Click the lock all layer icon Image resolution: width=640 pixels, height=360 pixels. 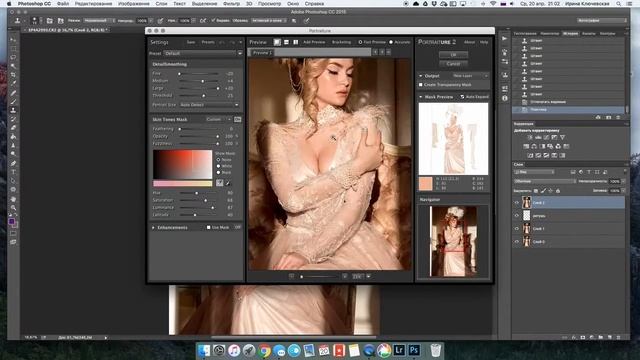tap(558, 191)
